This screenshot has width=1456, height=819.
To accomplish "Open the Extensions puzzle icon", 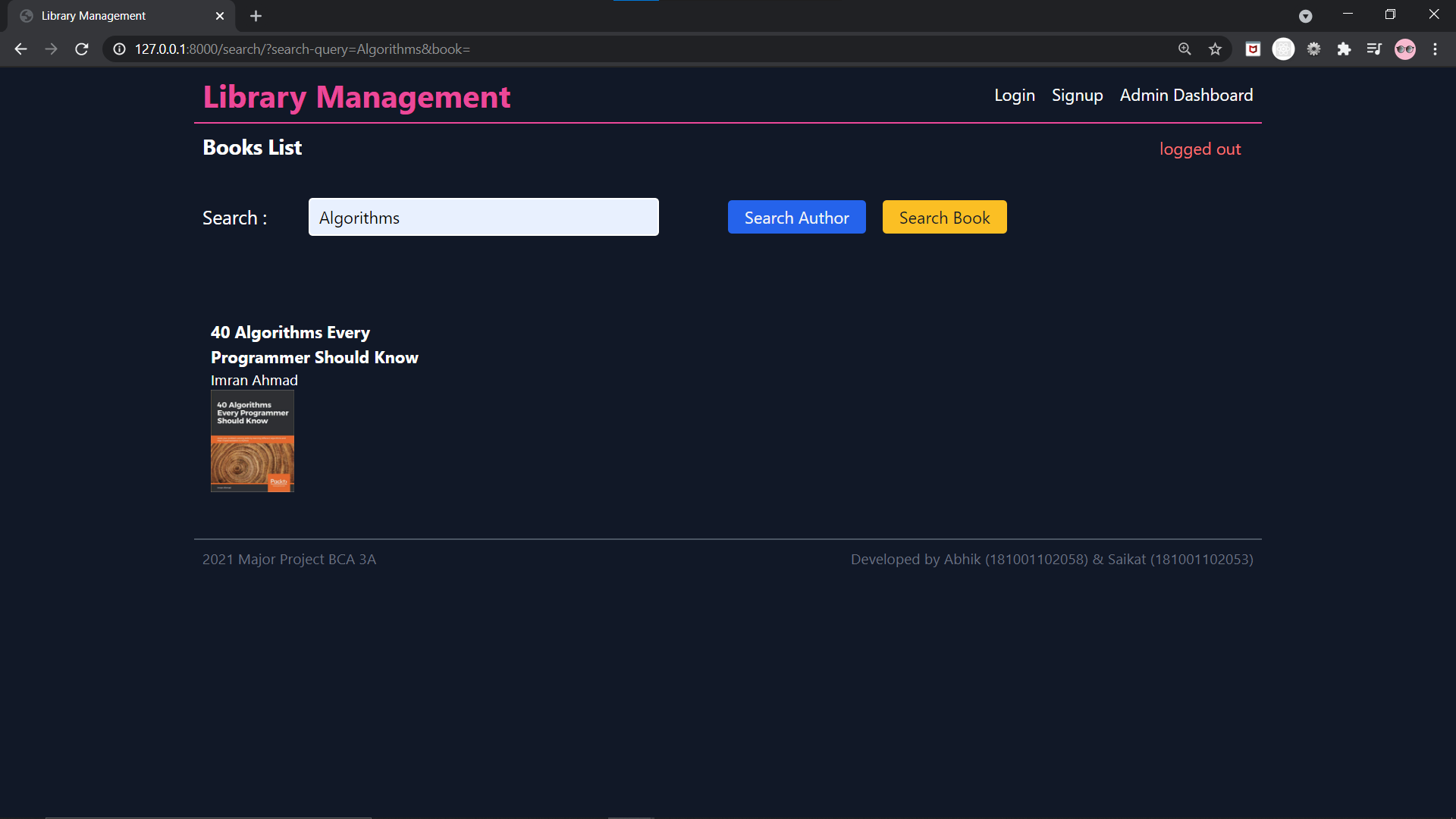I will 1344,49.
